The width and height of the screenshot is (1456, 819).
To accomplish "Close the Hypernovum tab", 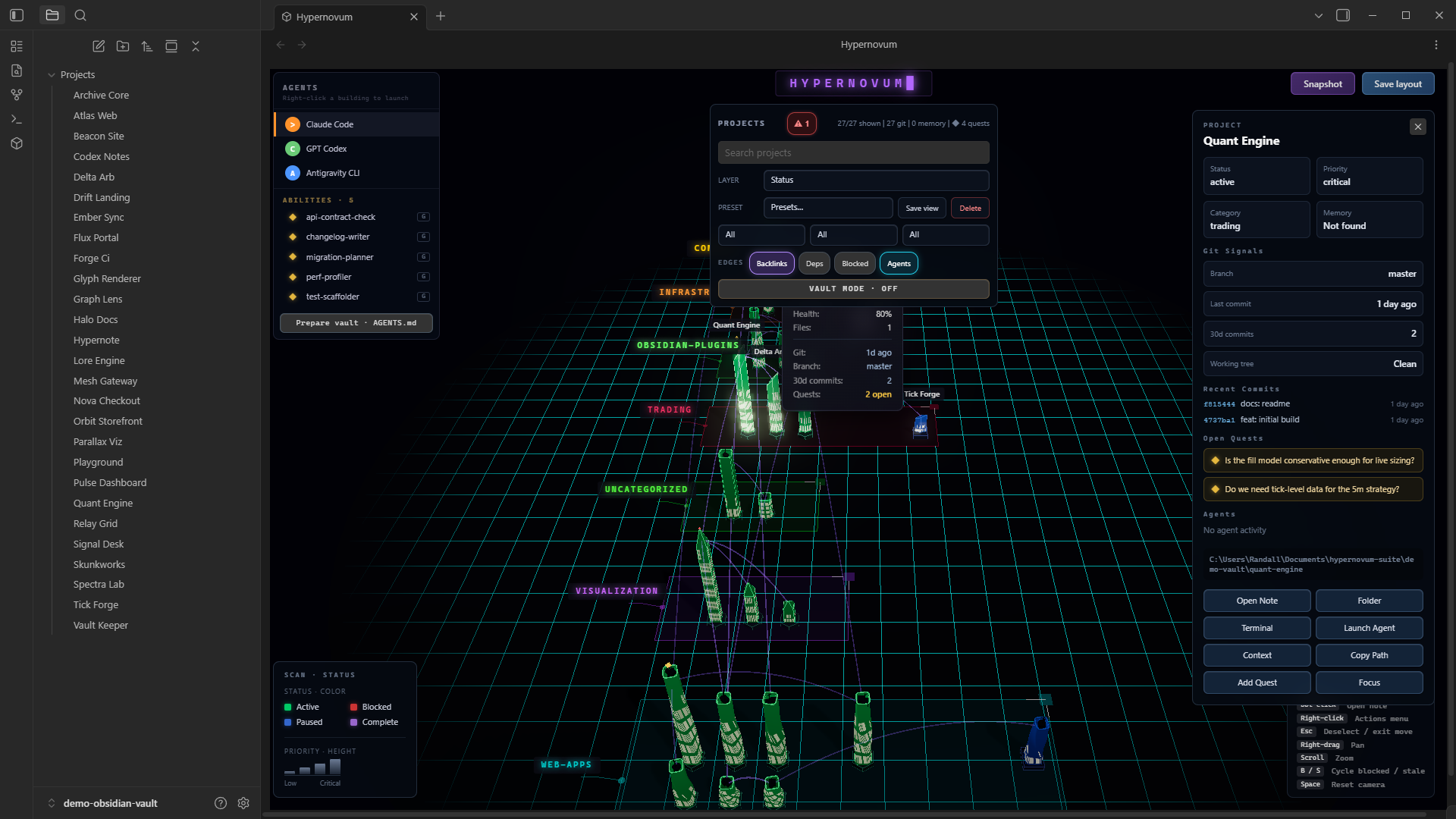I will (414, 17).
